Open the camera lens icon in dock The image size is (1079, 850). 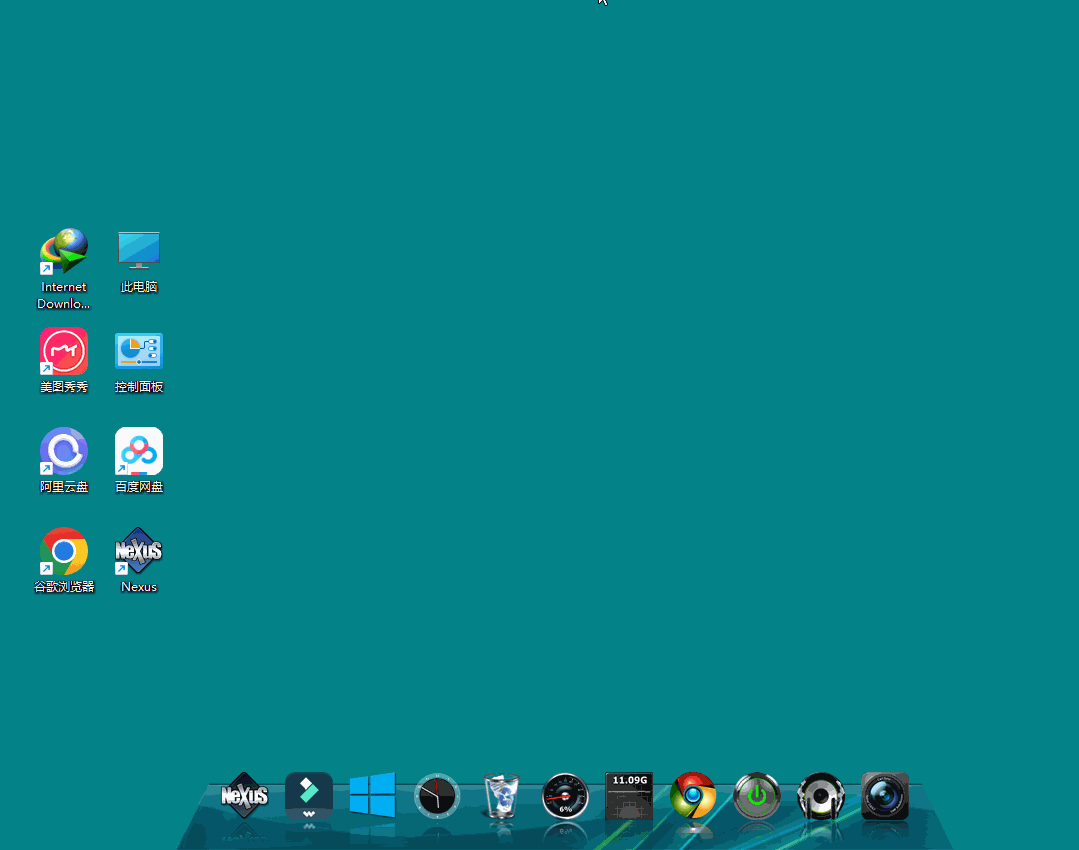click(885, 796)
